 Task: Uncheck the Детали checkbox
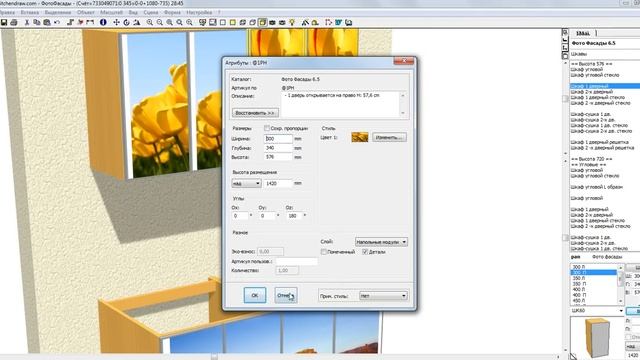[365, 252]
